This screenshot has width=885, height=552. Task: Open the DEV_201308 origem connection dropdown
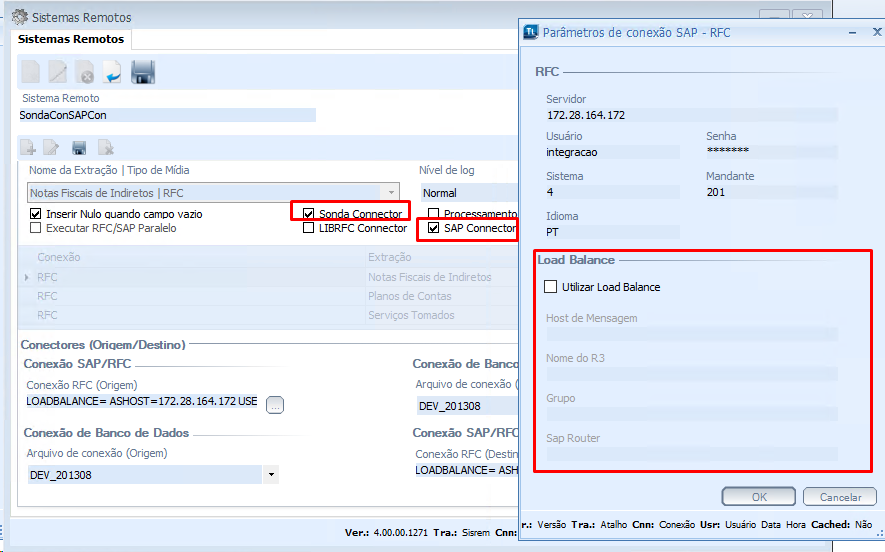pos(270,475)
